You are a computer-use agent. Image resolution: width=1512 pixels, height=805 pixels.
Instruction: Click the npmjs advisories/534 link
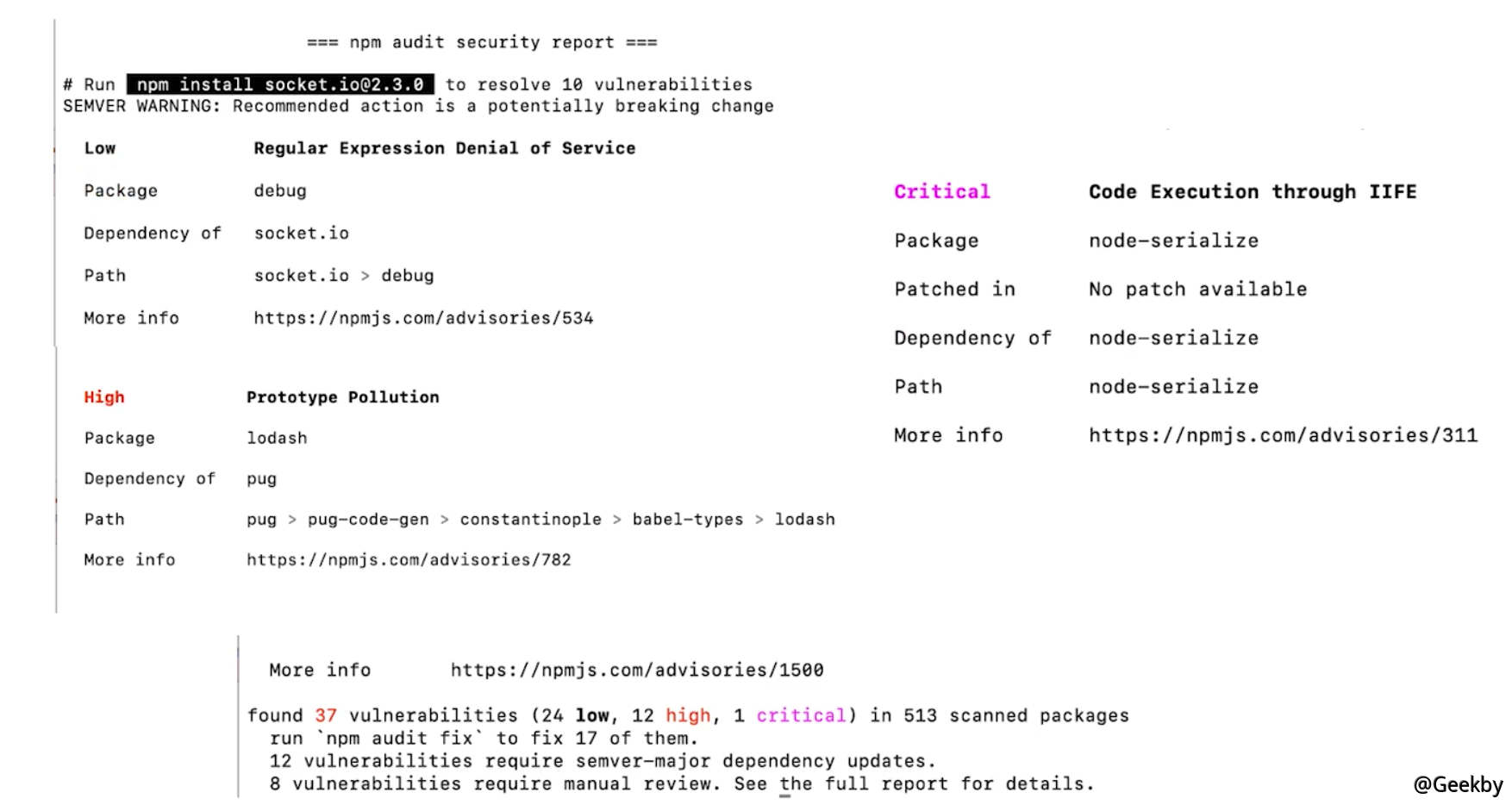(423, 318)
